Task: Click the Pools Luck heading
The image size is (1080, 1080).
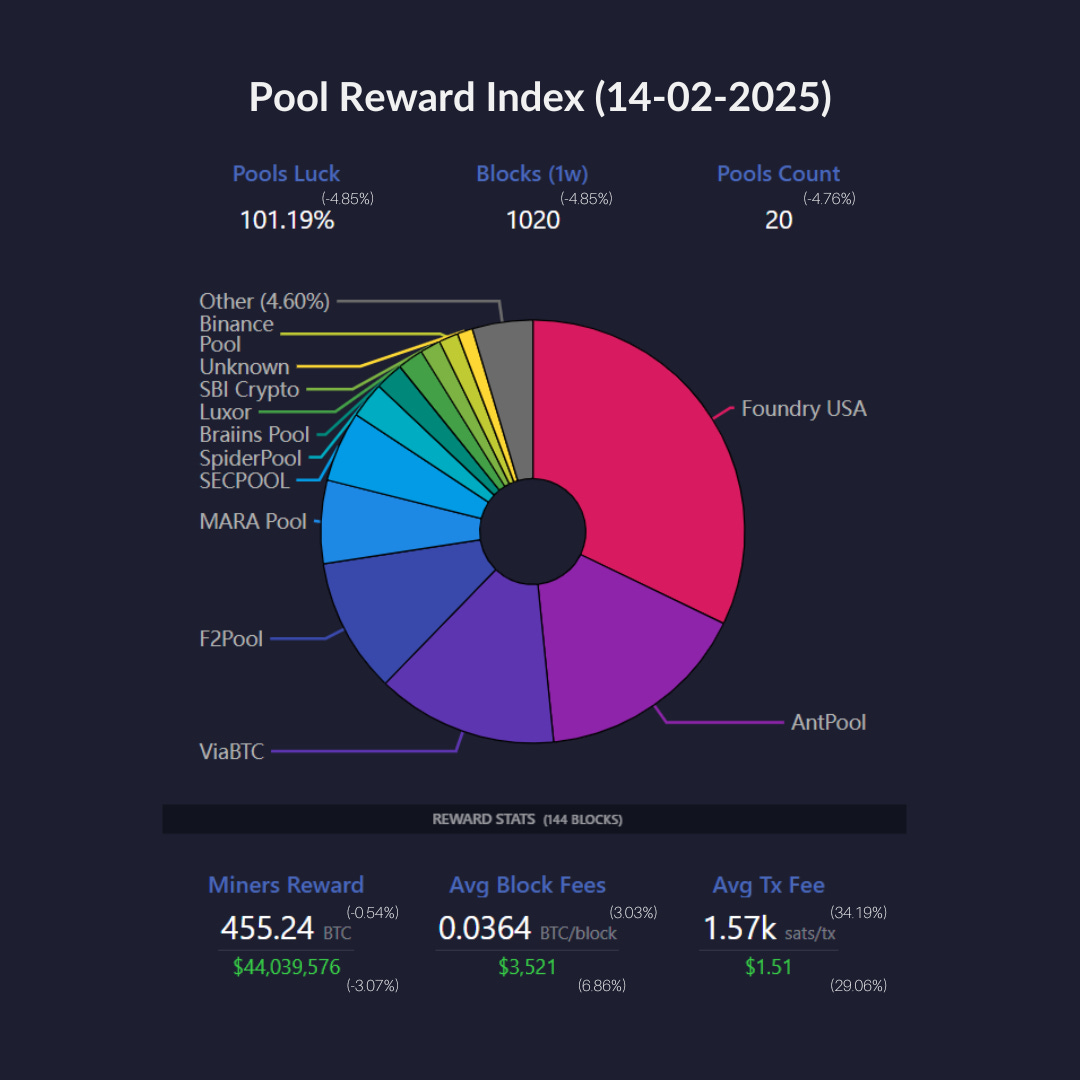Action: point(286,174)
